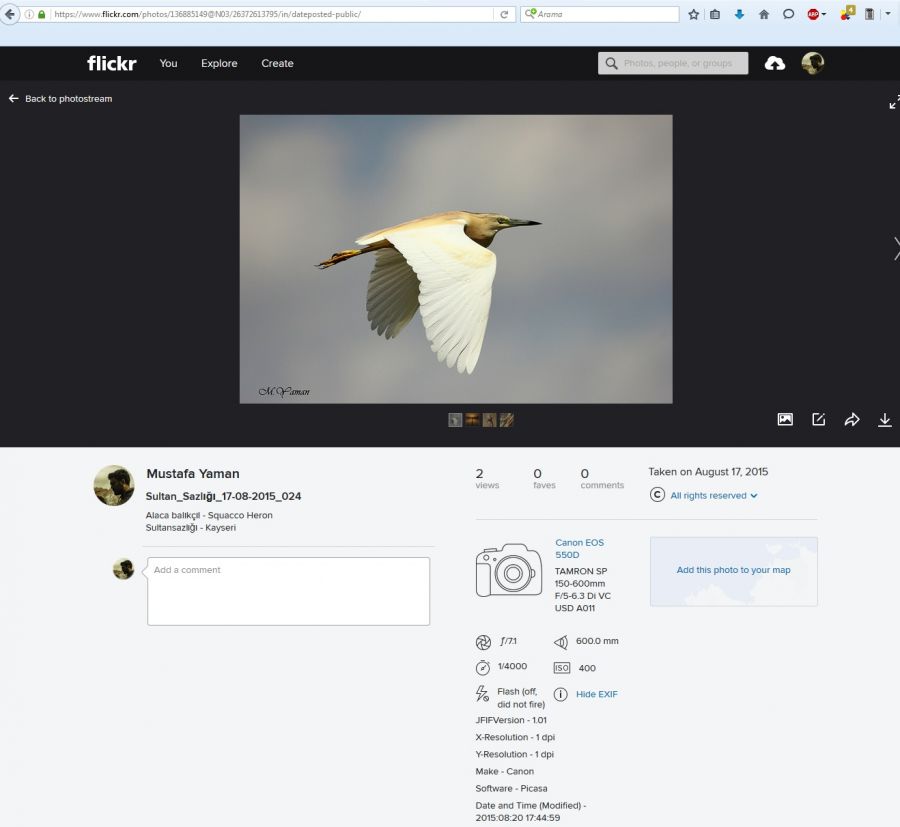Click the add to album image icon
The image size is (900, 827).
pyautogui.click(x=785, y=420)
